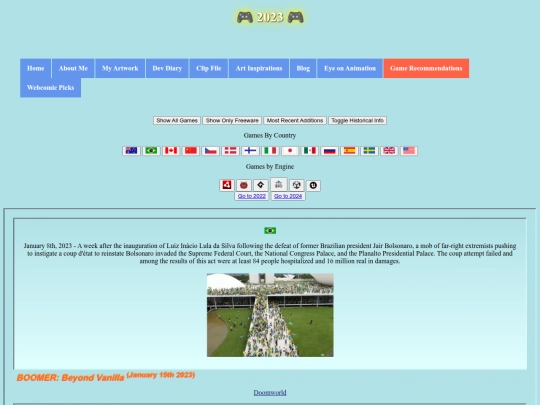Image resolution: width=540 pixels, height=405 pixels.
Task: Select the blue figure engine icon
Action: pos(279,185)
